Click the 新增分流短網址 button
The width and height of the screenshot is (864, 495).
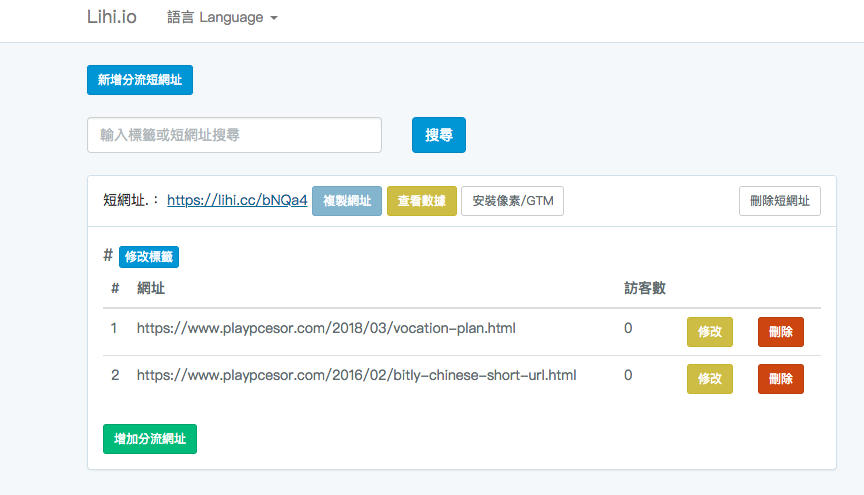(x=140, y=80)
